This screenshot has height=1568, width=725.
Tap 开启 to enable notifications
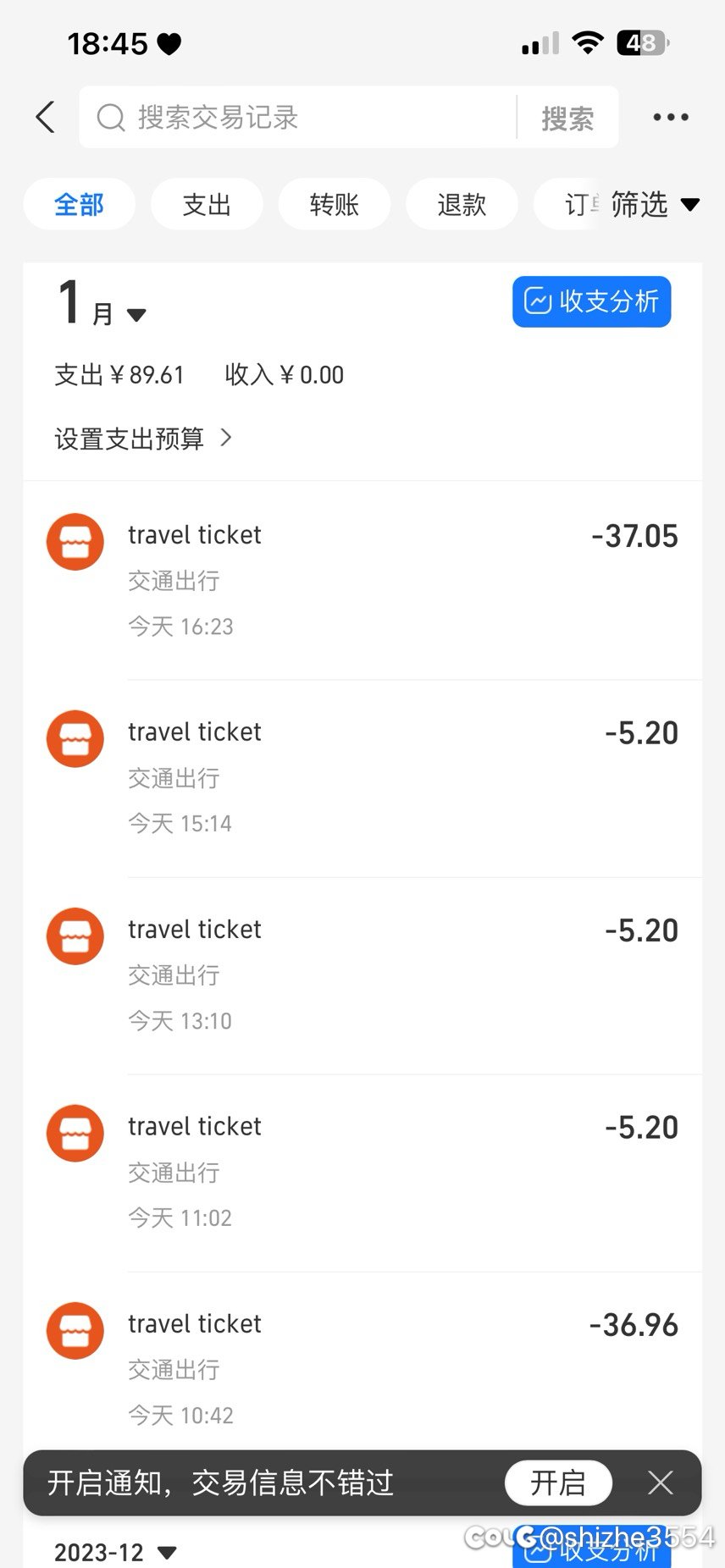(x=558, y=1482)
